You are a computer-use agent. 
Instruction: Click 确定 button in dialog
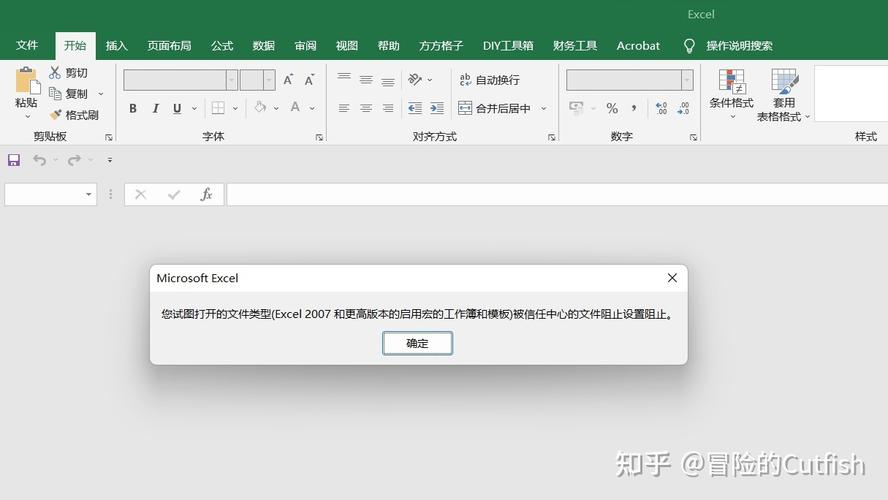(x=417, y=343)
